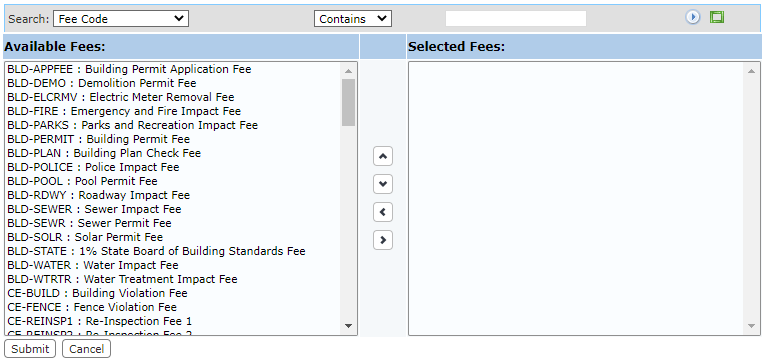Click Selected Fees scrollbar up arrow
The image size is (765, 360).
pos(751,71)
